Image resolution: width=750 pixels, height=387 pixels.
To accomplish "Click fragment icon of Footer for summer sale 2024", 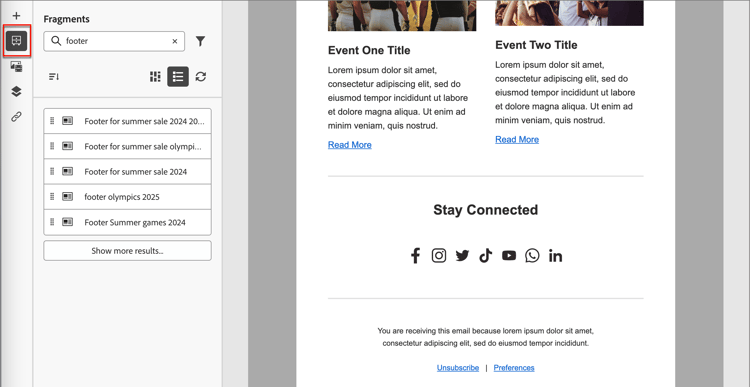I will (x=67, y=171).
